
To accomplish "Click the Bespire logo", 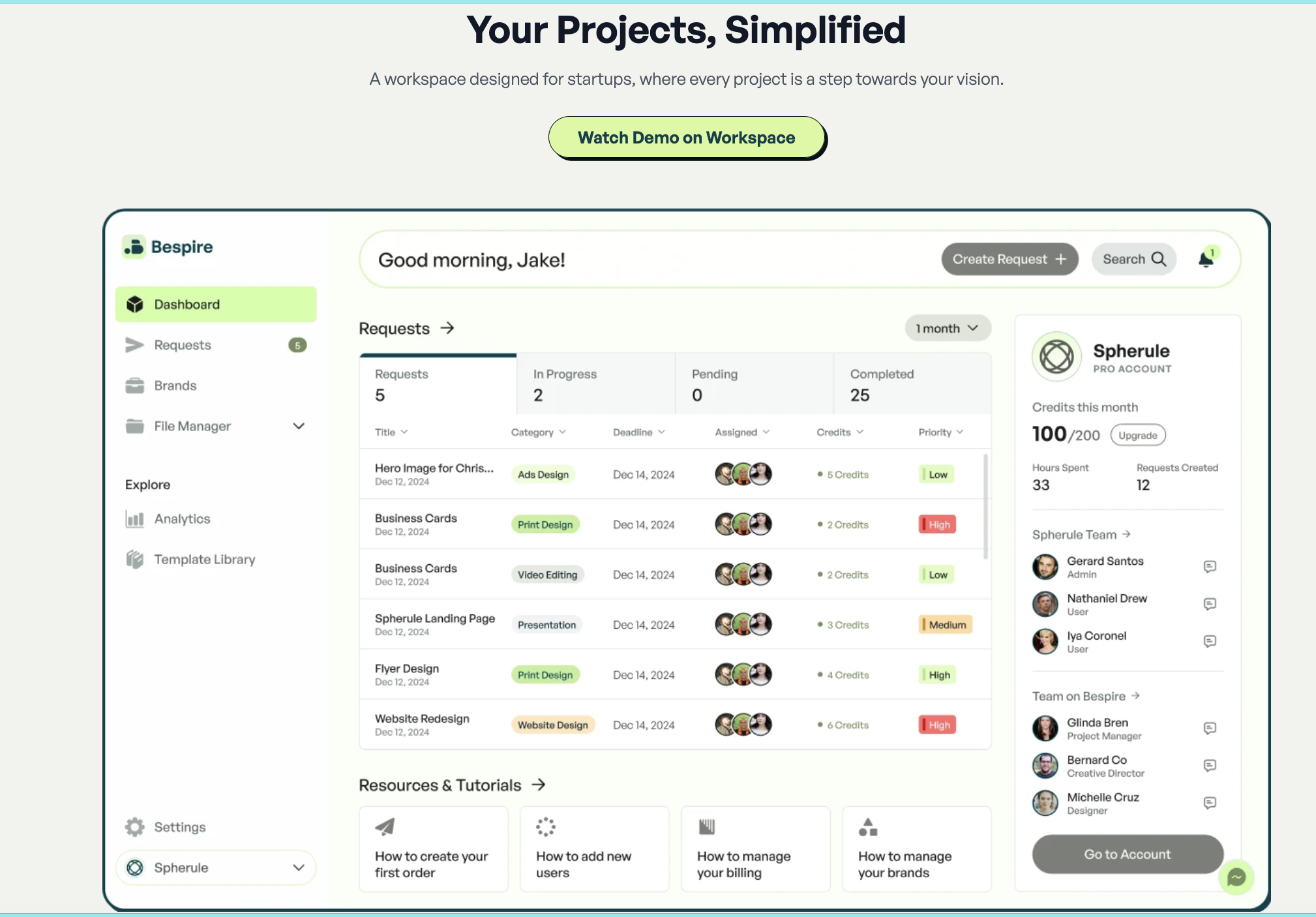I will 167,247.
